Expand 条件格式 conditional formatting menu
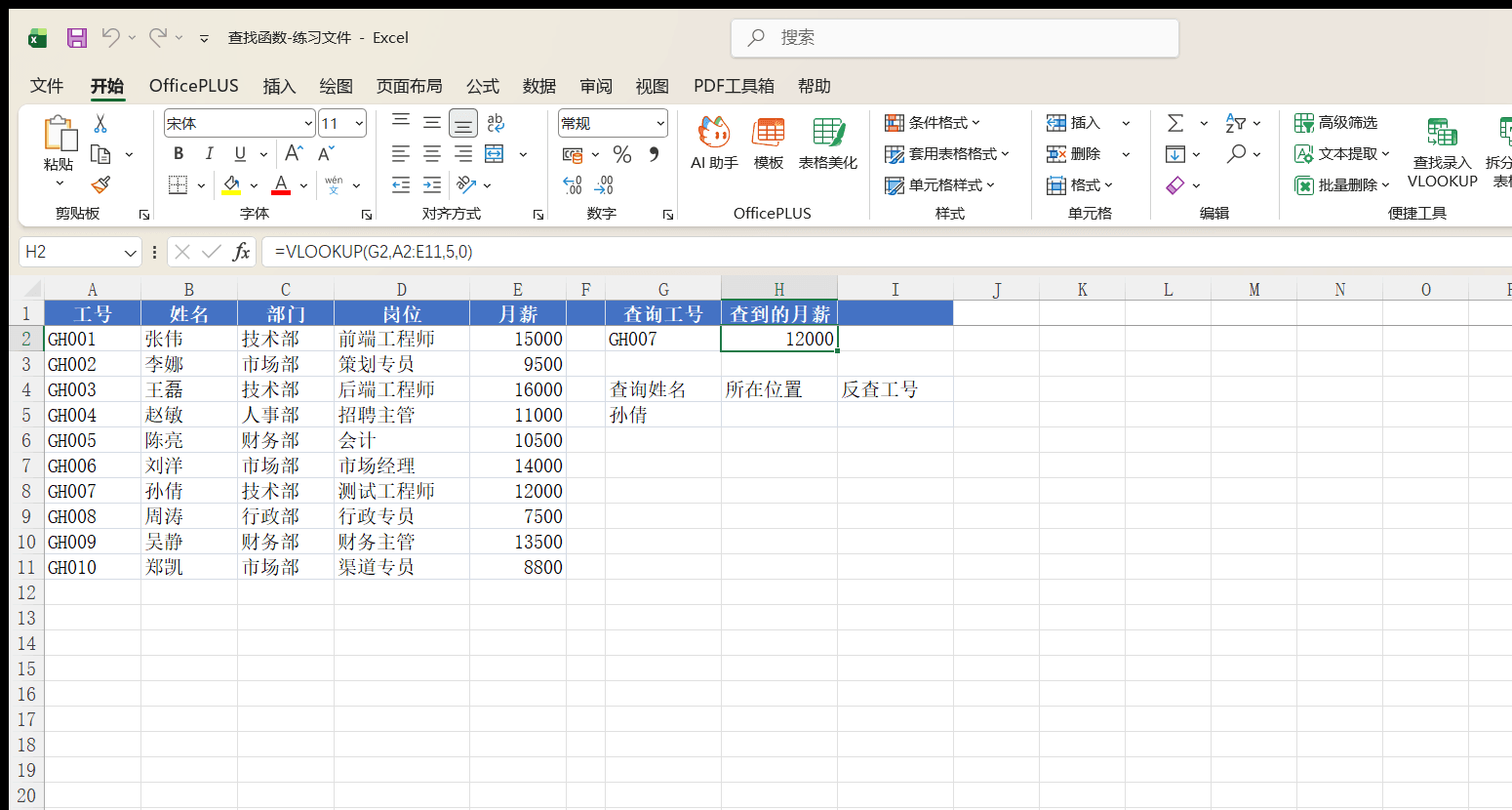 point(932,123)
